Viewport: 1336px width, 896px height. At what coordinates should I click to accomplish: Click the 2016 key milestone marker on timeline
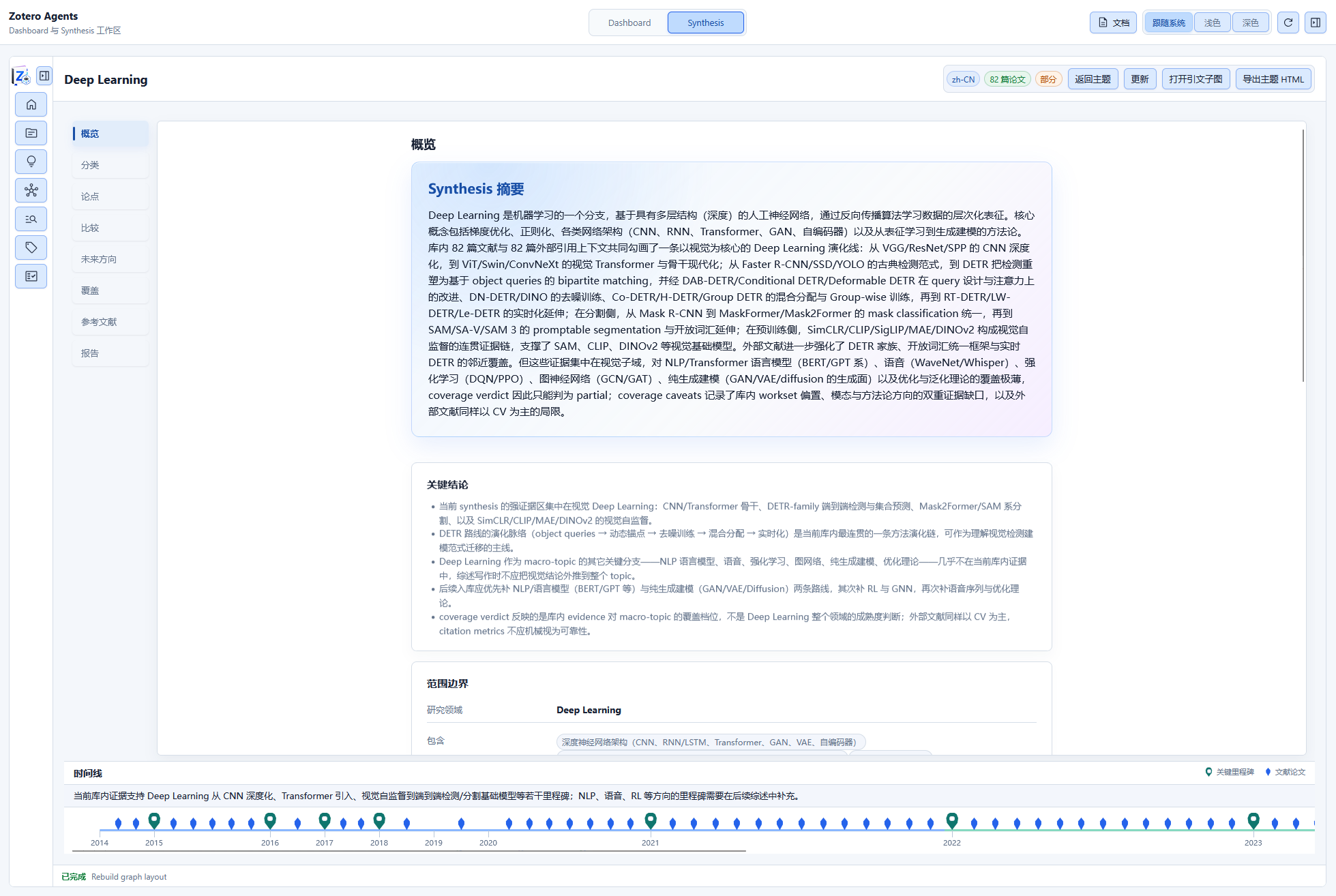pyautogui.click(x=270, y=820)
